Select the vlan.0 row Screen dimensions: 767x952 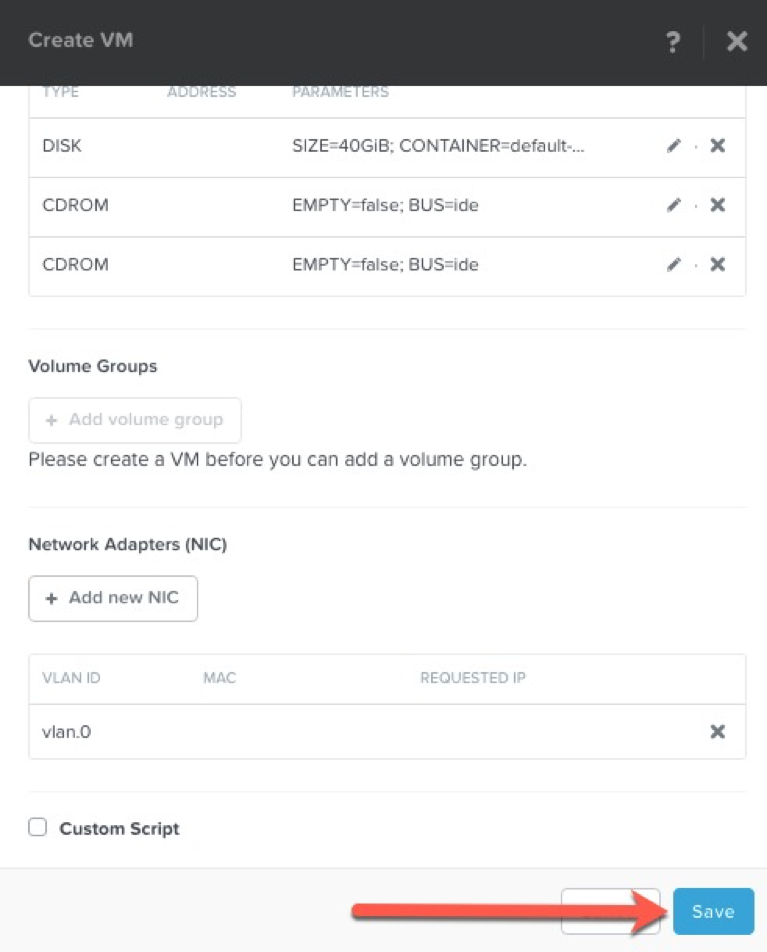(387, 732)
